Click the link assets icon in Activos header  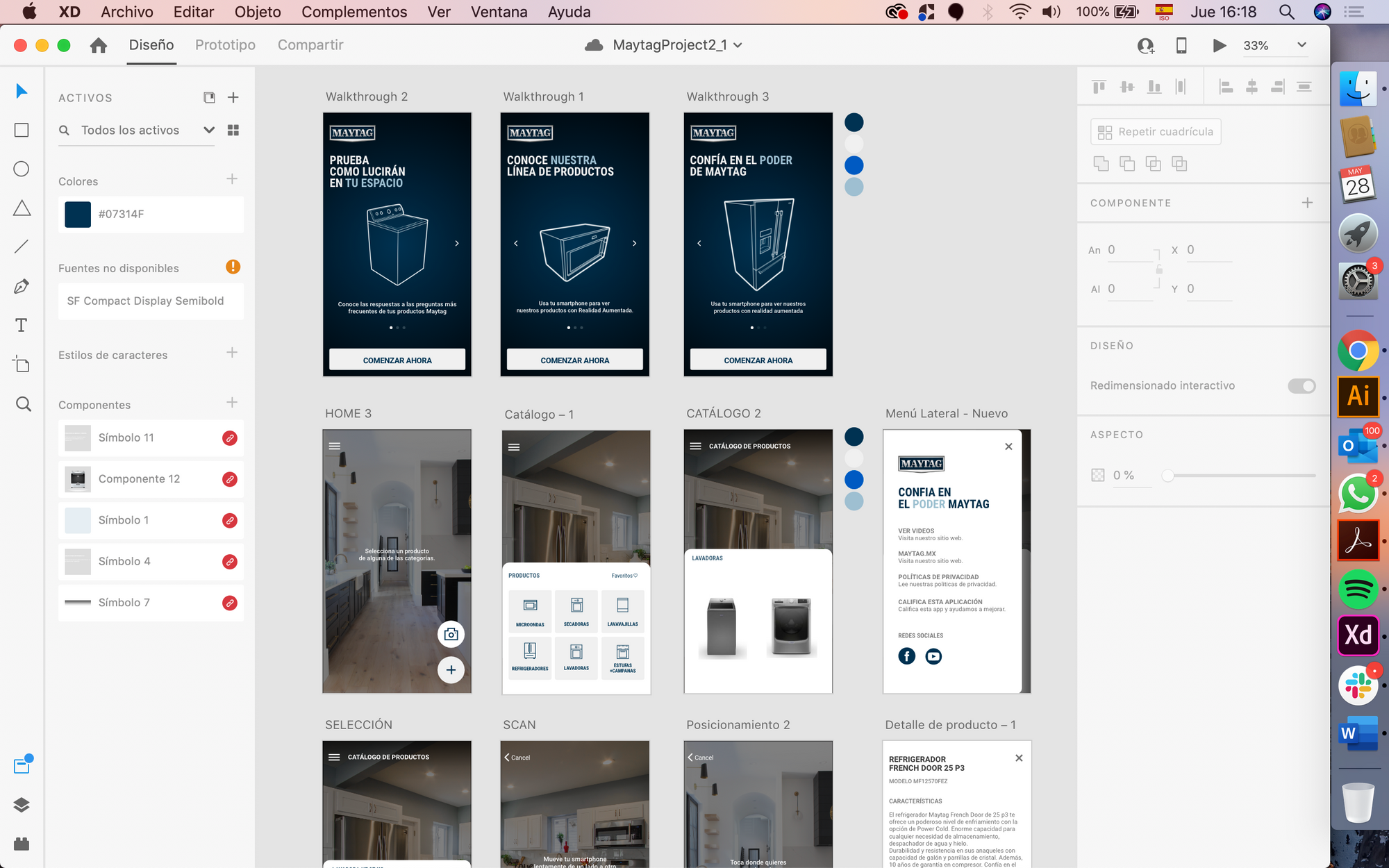[x=209, y=97]
